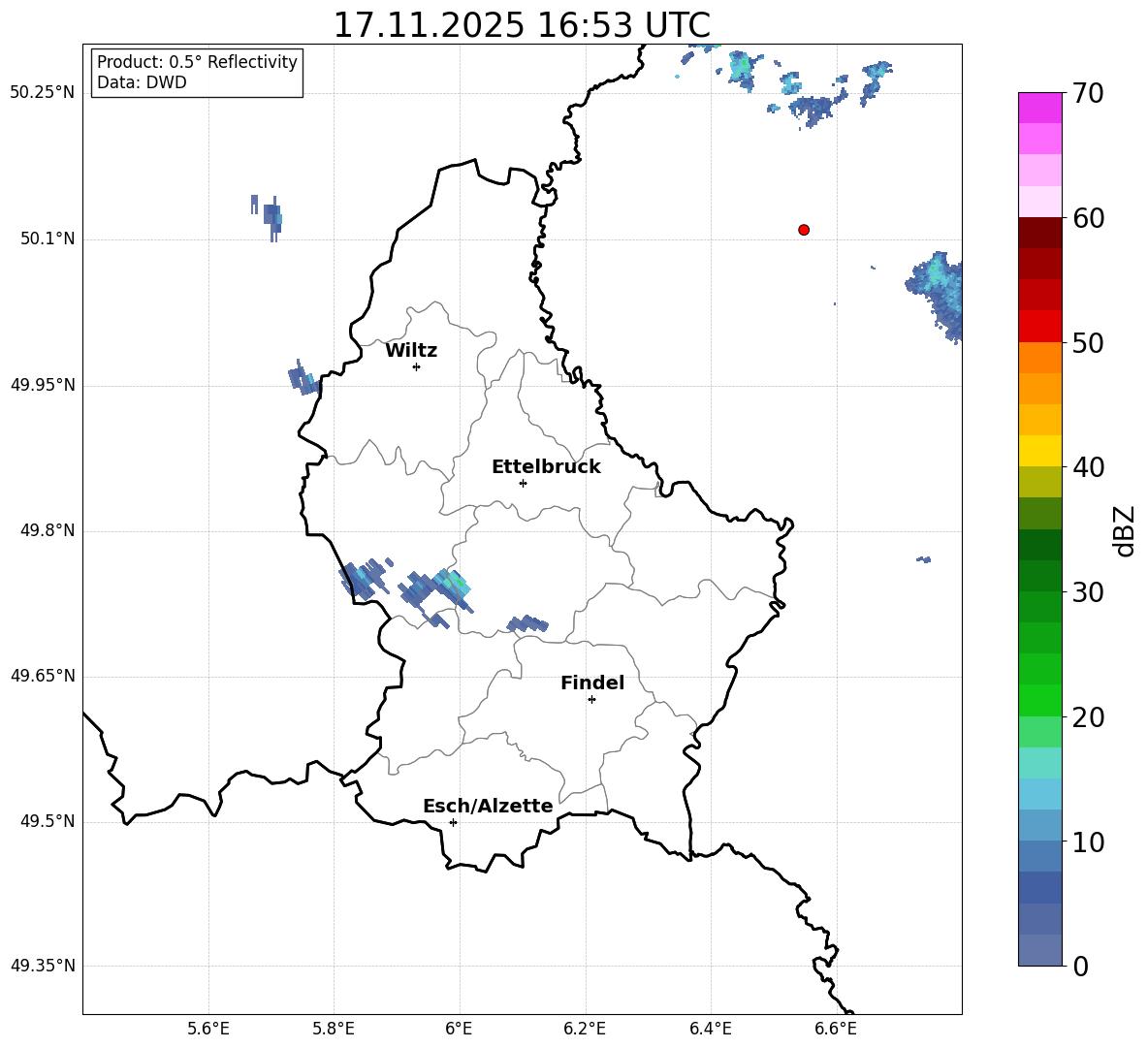Click the 30 label on the colorbar

[1088, 592]
